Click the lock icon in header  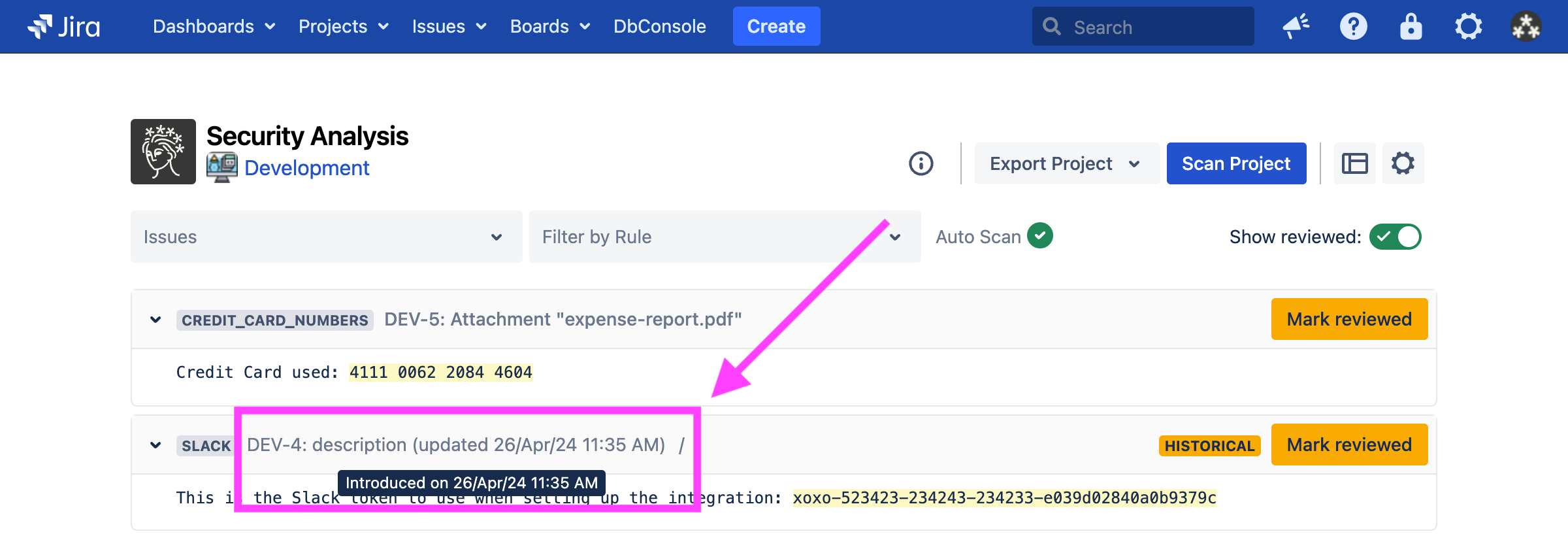pos(1411,27)
